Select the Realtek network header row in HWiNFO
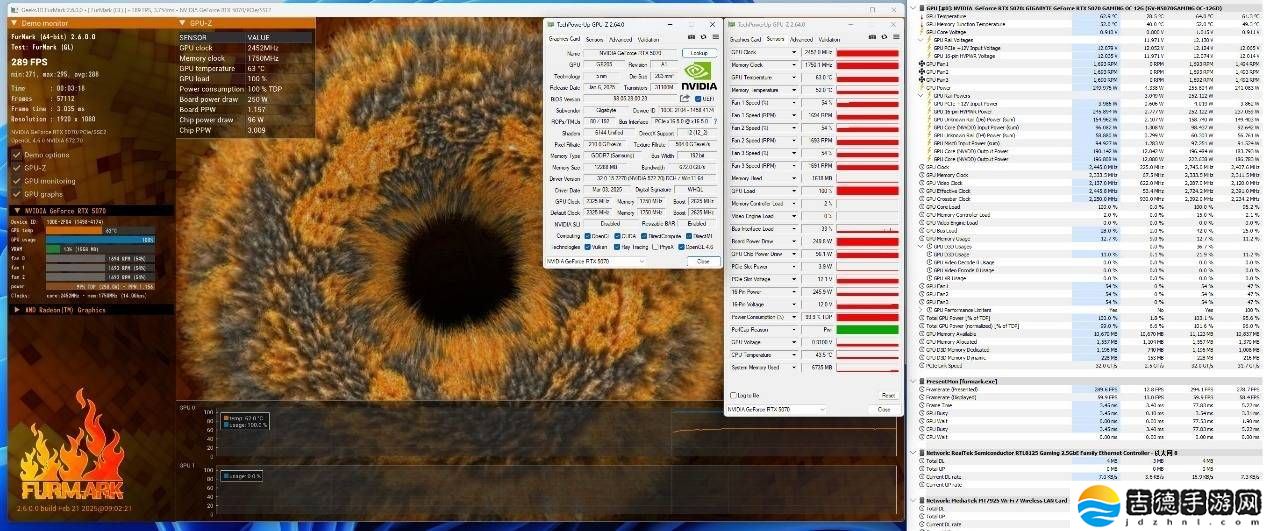The height and width of the screenshot is (531, 1270). click(1090, 452)
